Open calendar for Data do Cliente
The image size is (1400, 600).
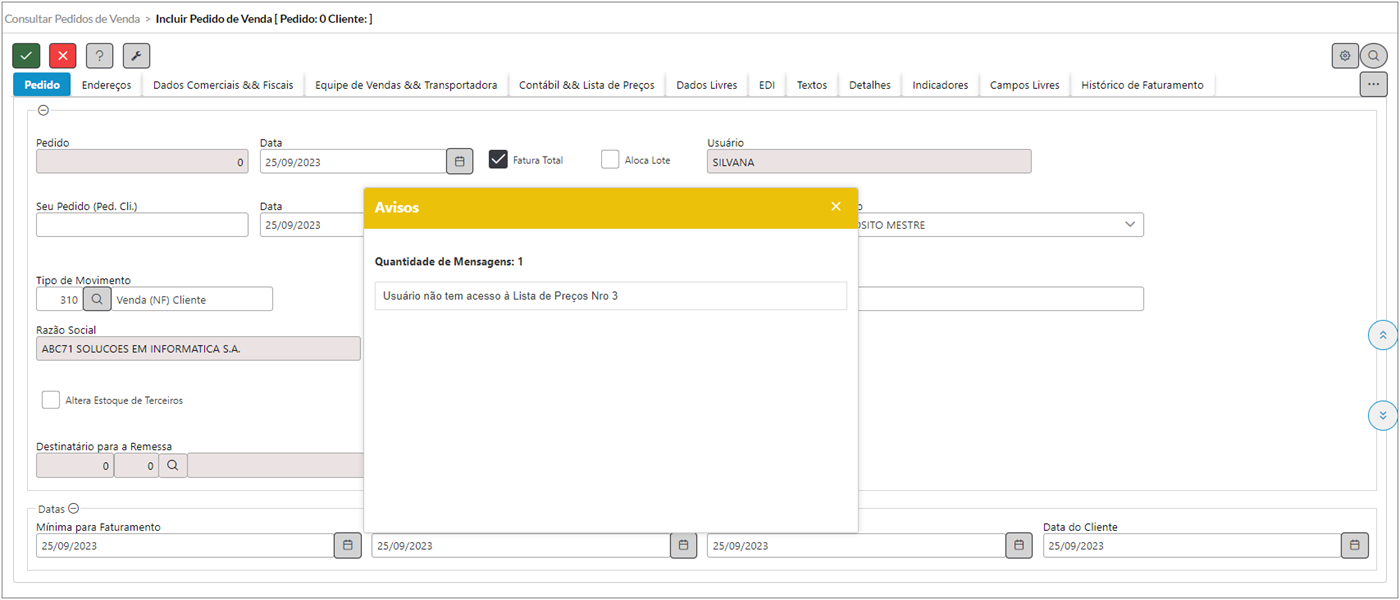click(x=1354, y=545)
